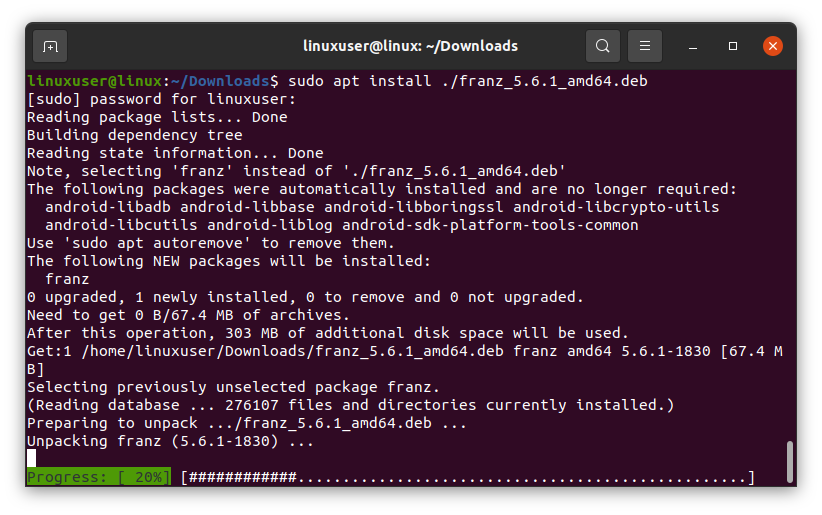
Task: Click the window title linuxuser@linux: ~/Downloads
Action: [x=410, y=46]
